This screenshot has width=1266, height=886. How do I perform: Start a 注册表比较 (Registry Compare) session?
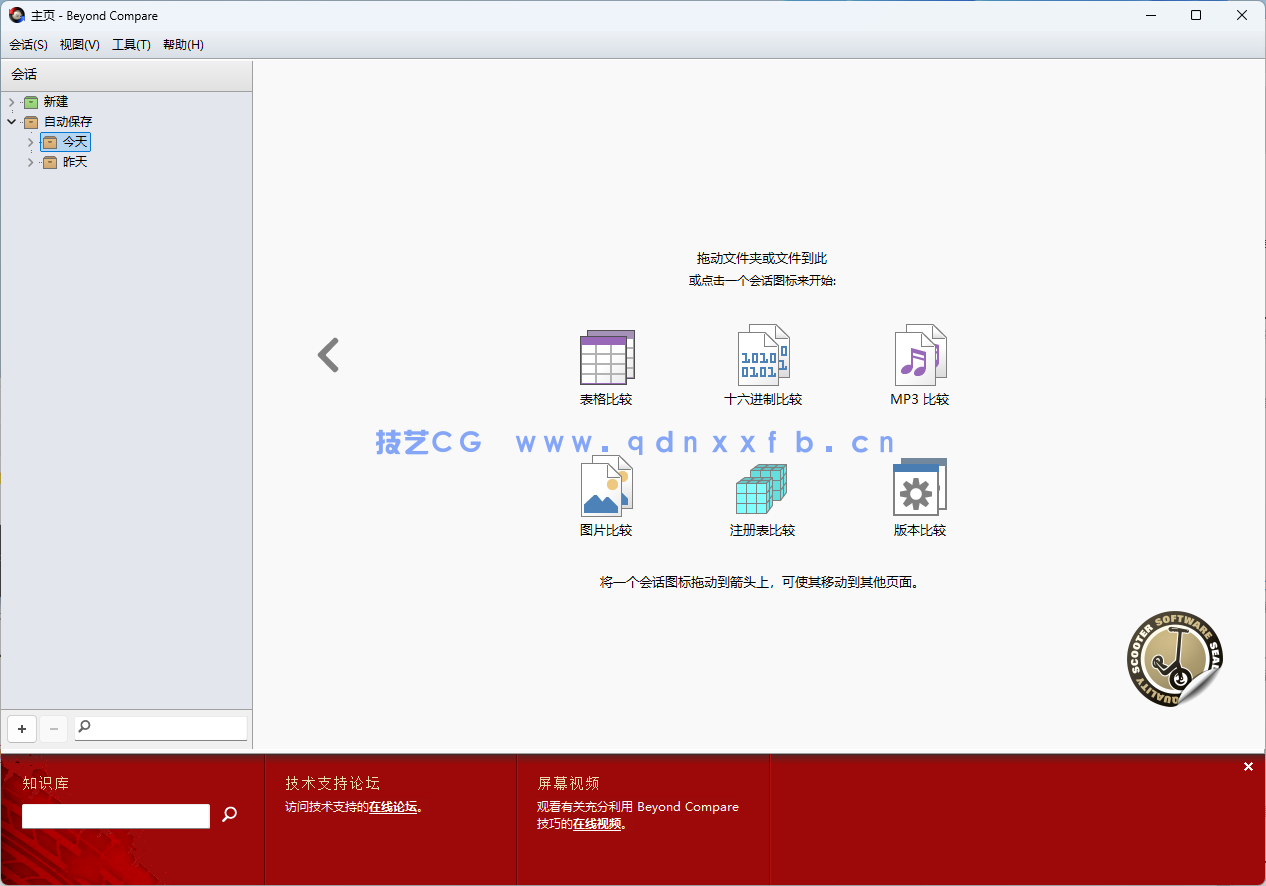click(x=763, y=490)
